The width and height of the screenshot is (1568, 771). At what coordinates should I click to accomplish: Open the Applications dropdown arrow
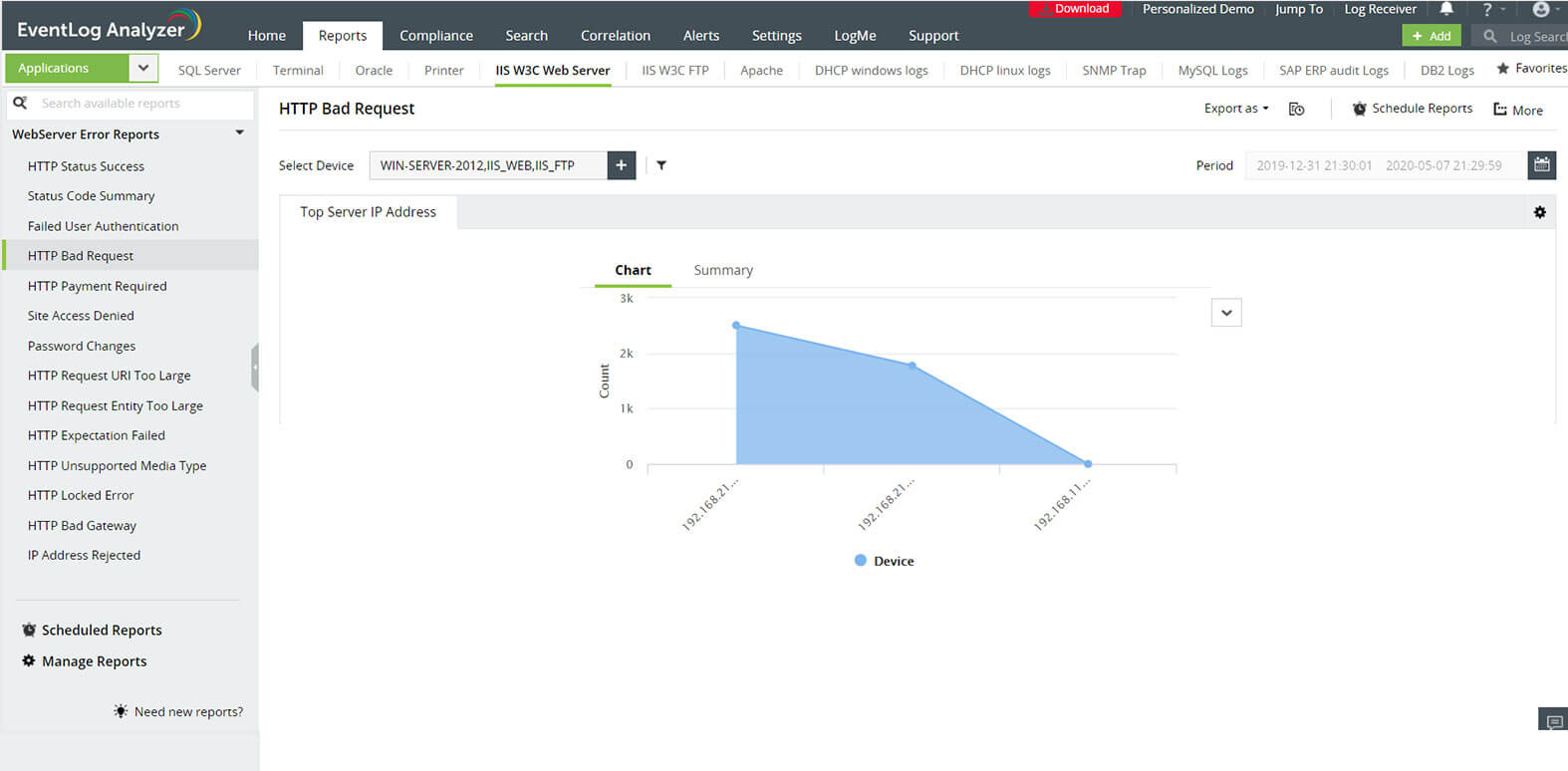(x=143, y=68)
